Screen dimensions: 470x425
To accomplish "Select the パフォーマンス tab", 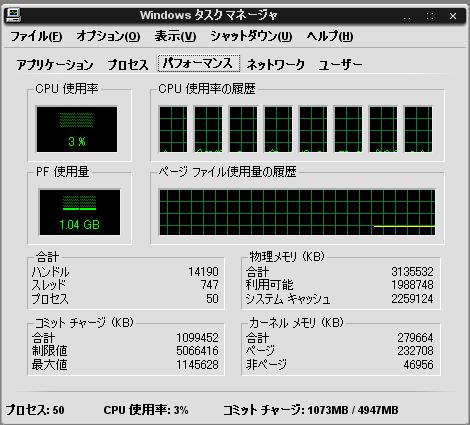I will [199, 63].
